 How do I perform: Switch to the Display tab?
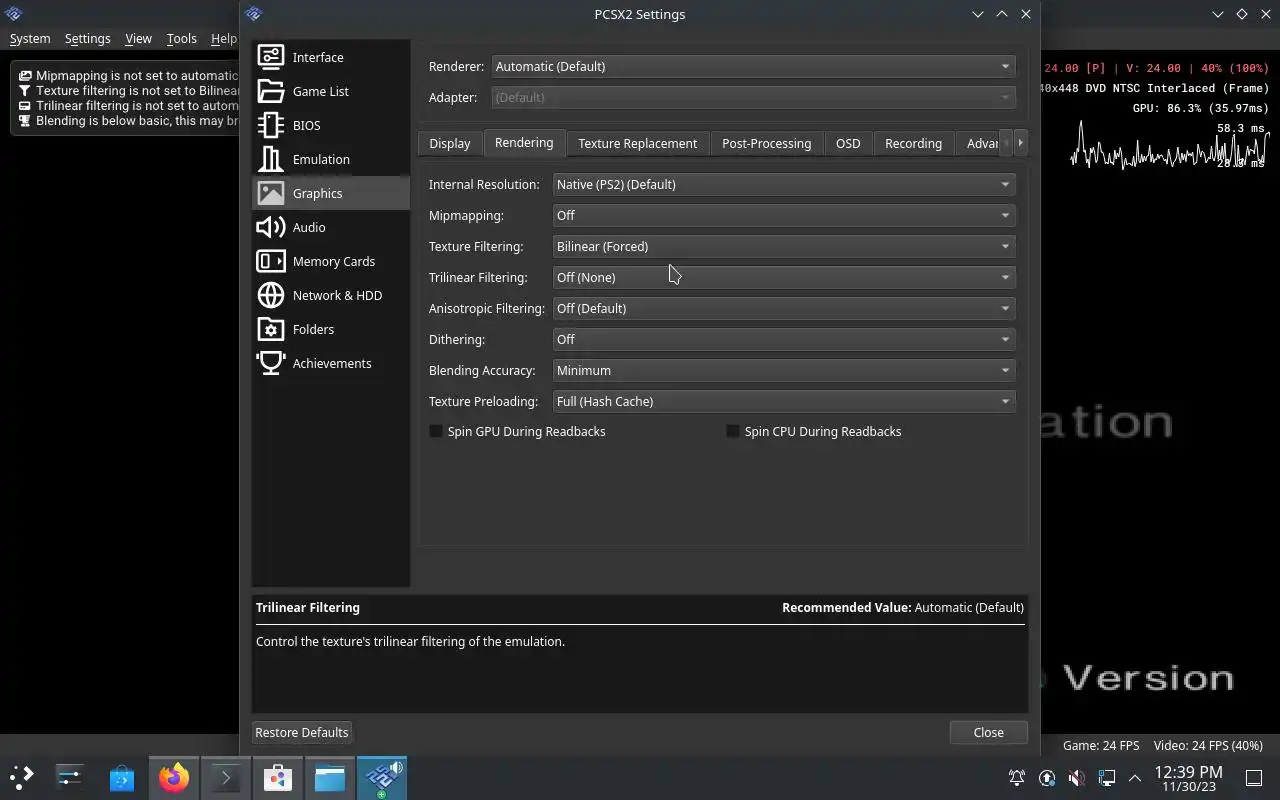450,143
